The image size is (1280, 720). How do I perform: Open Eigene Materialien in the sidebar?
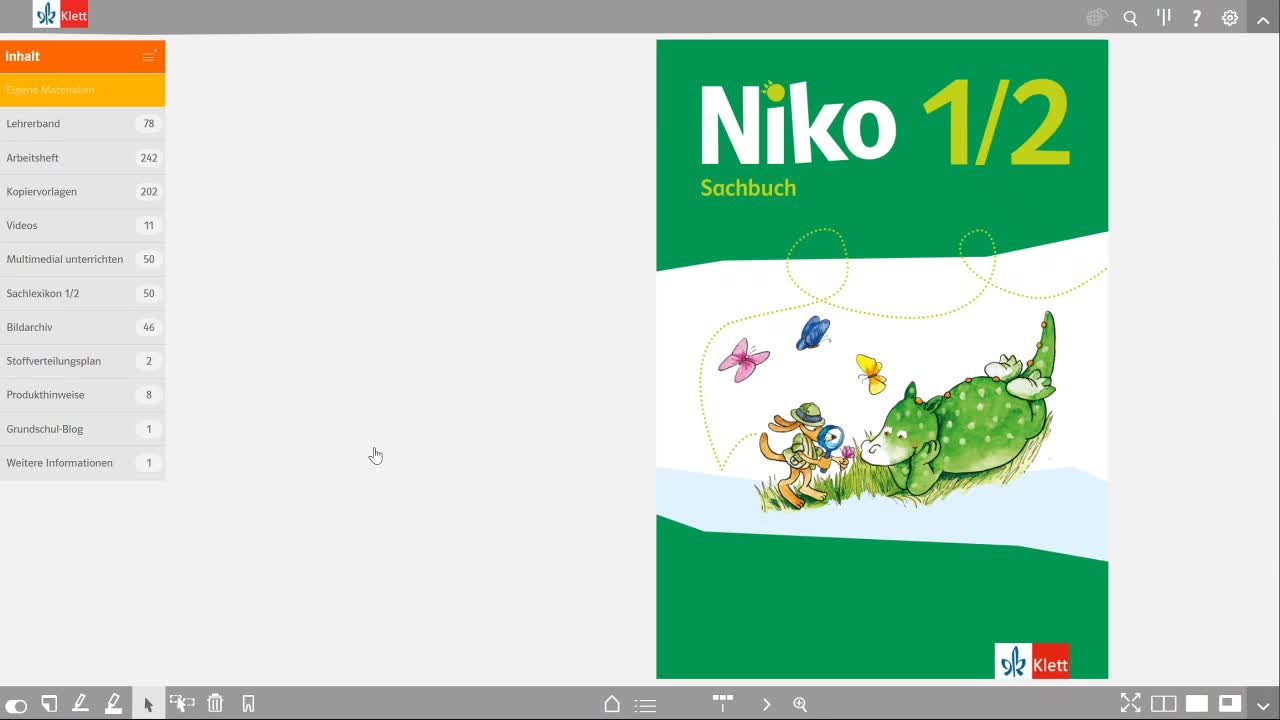(82, 90)
